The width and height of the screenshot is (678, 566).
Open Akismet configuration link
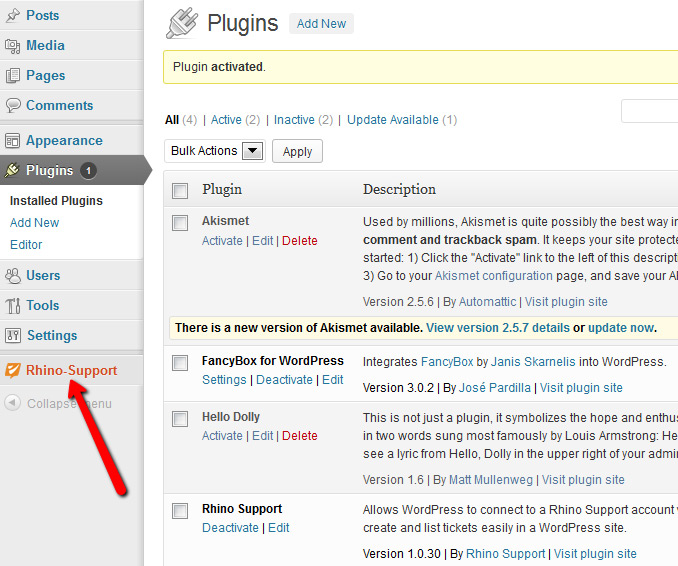click(493, 276)
